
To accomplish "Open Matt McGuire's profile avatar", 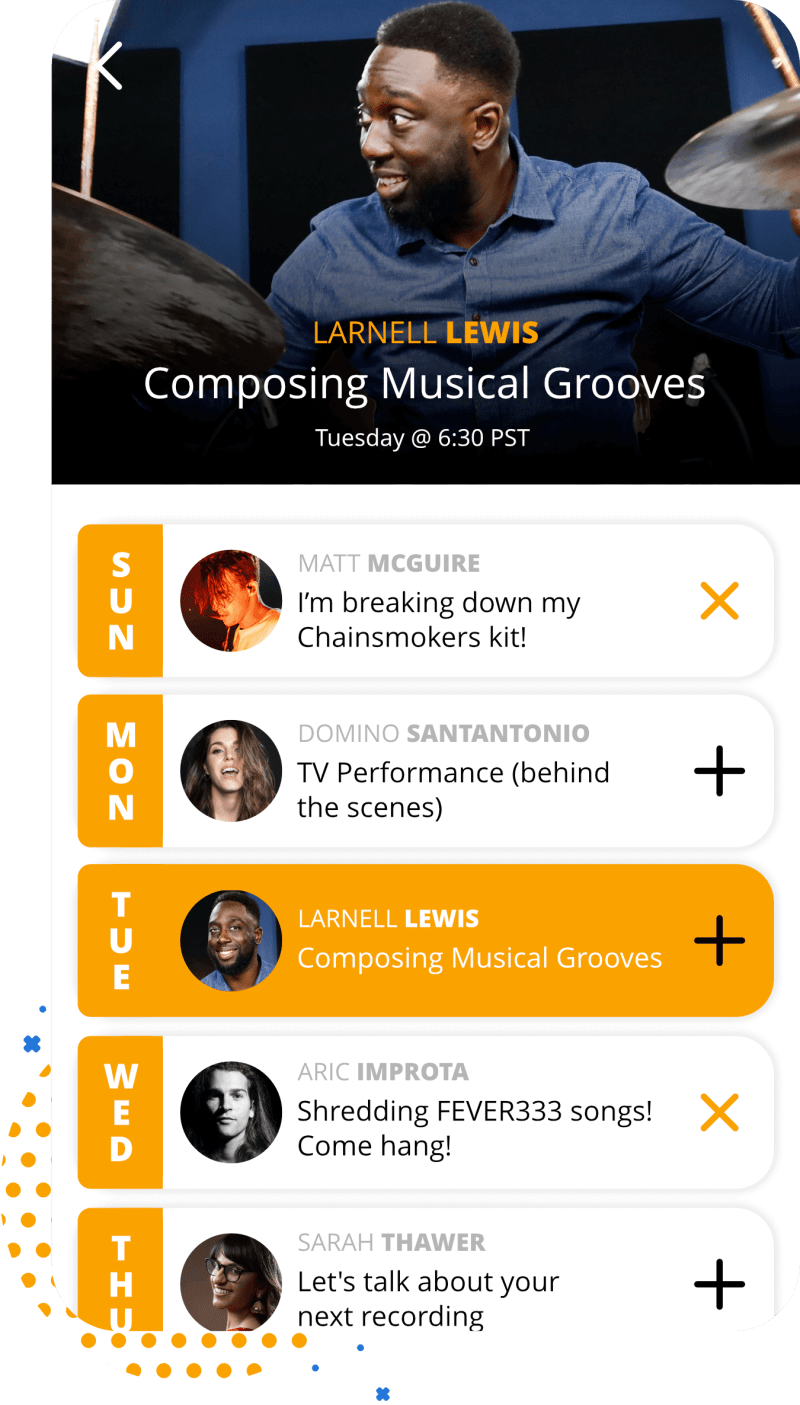I will [x=231, y=601].
